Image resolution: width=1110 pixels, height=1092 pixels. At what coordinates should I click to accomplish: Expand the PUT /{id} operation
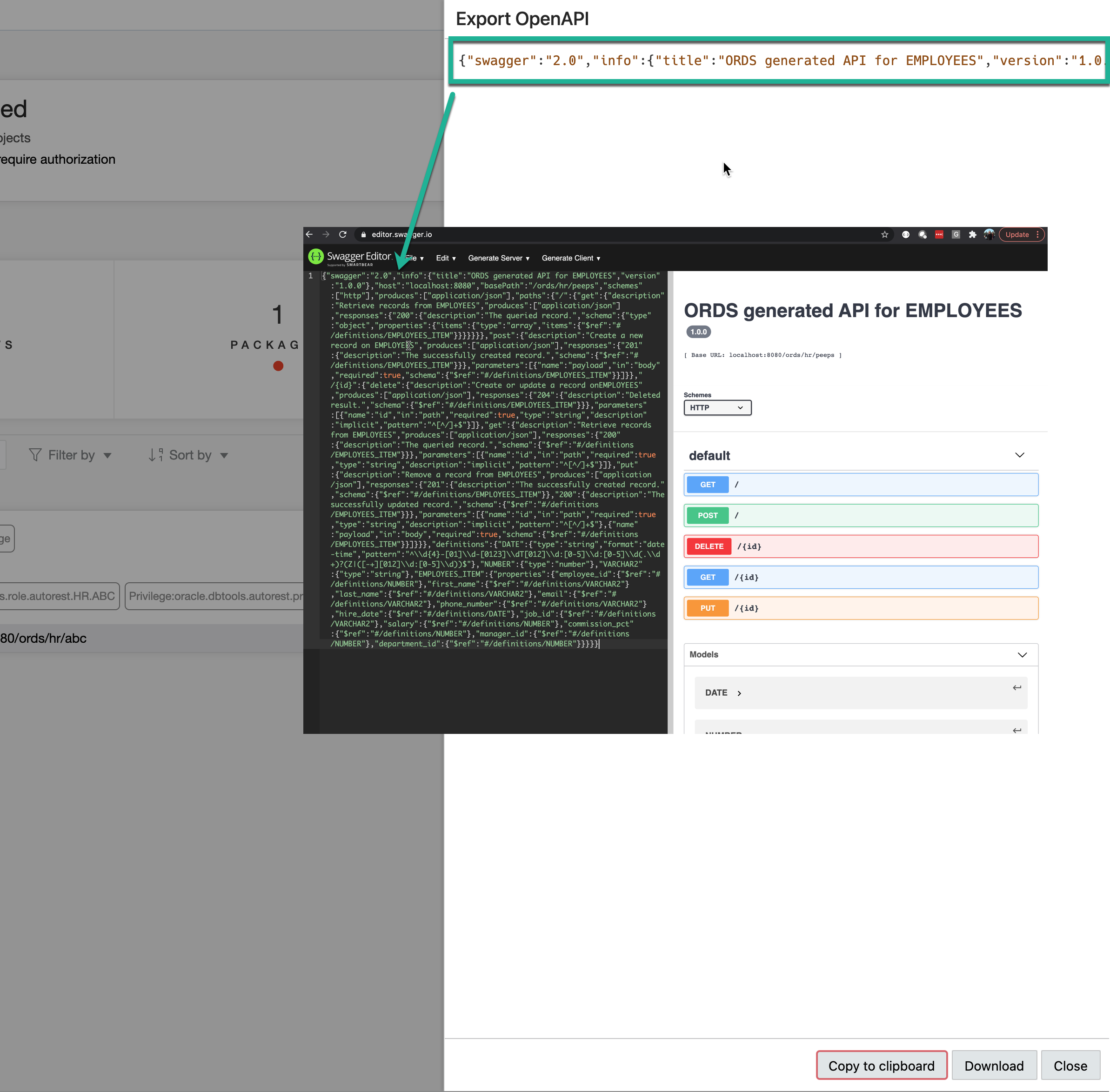[x=861, y=608]
